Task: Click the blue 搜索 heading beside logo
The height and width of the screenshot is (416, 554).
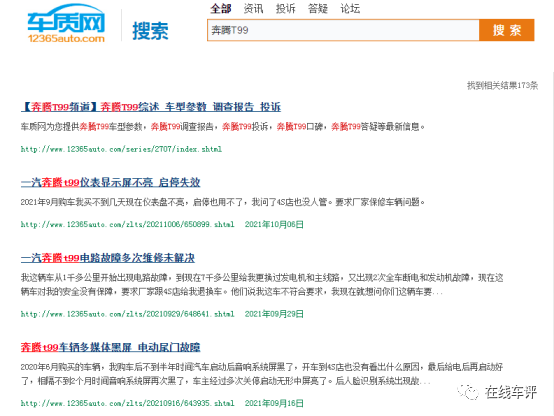Action: point(151,31)
